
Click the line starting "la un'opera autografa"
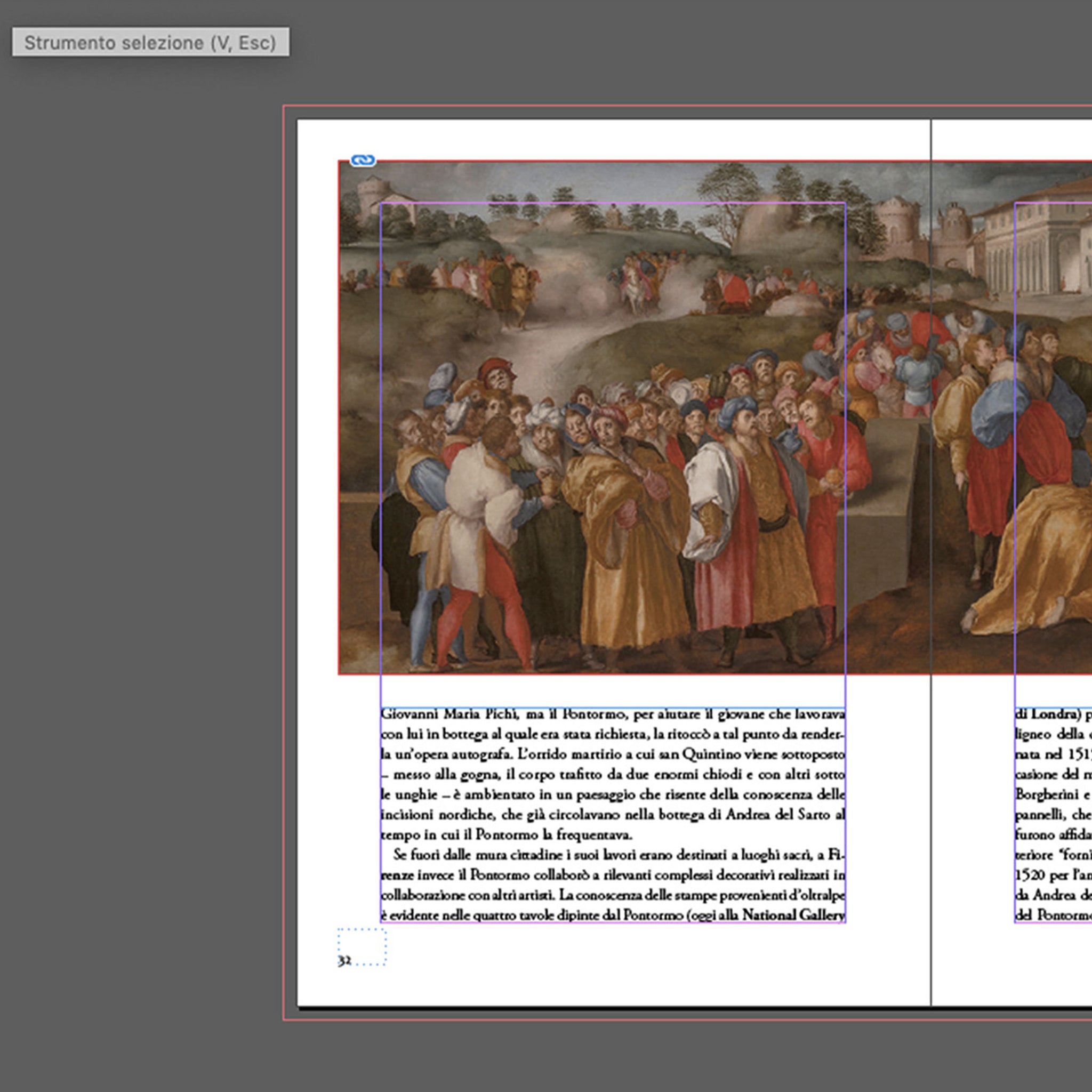pos(613,754)
